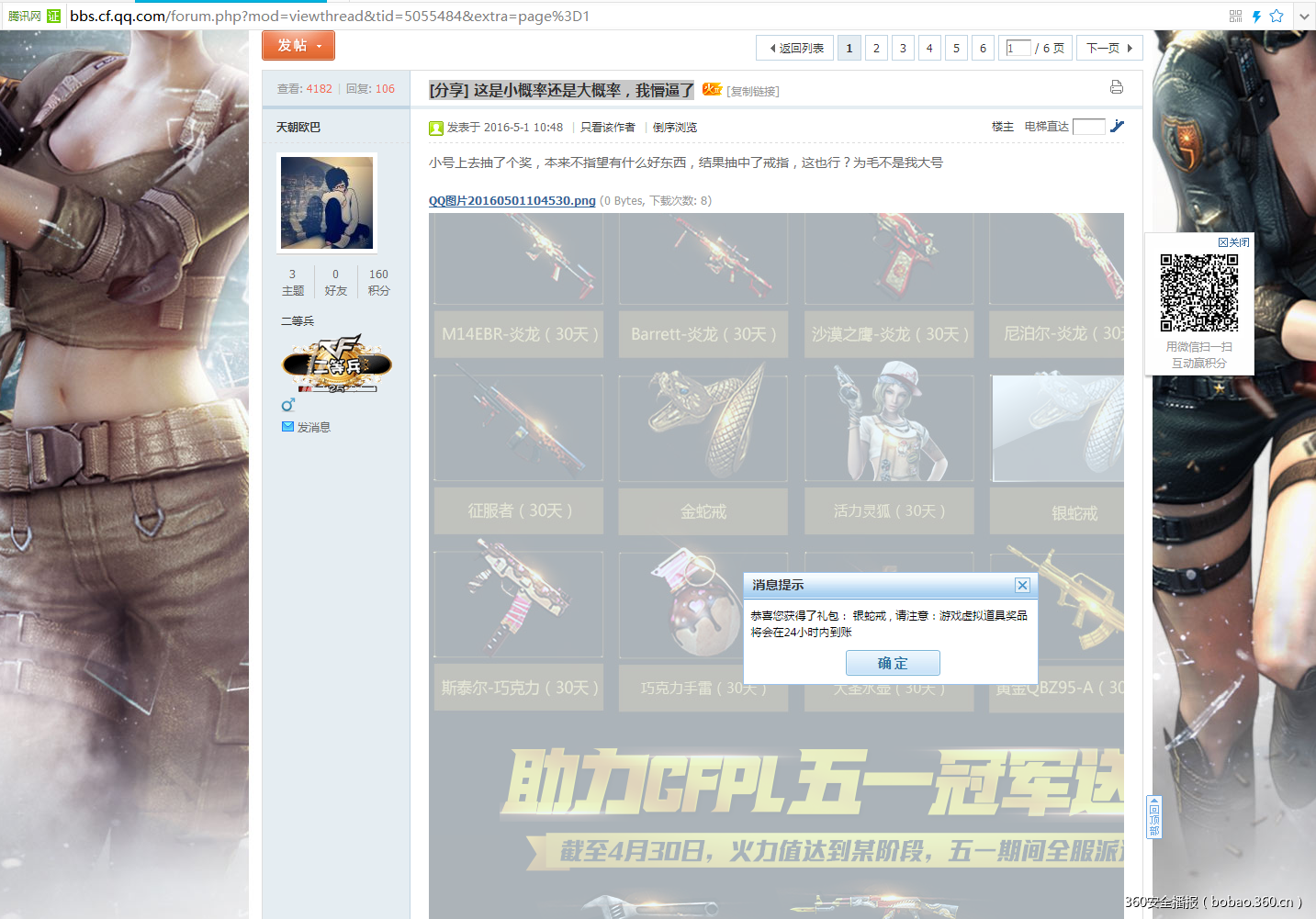This screenshot has height=919, width=1316.
Task: Click the green verification badge in the address bar
Action: click(52, 16)
